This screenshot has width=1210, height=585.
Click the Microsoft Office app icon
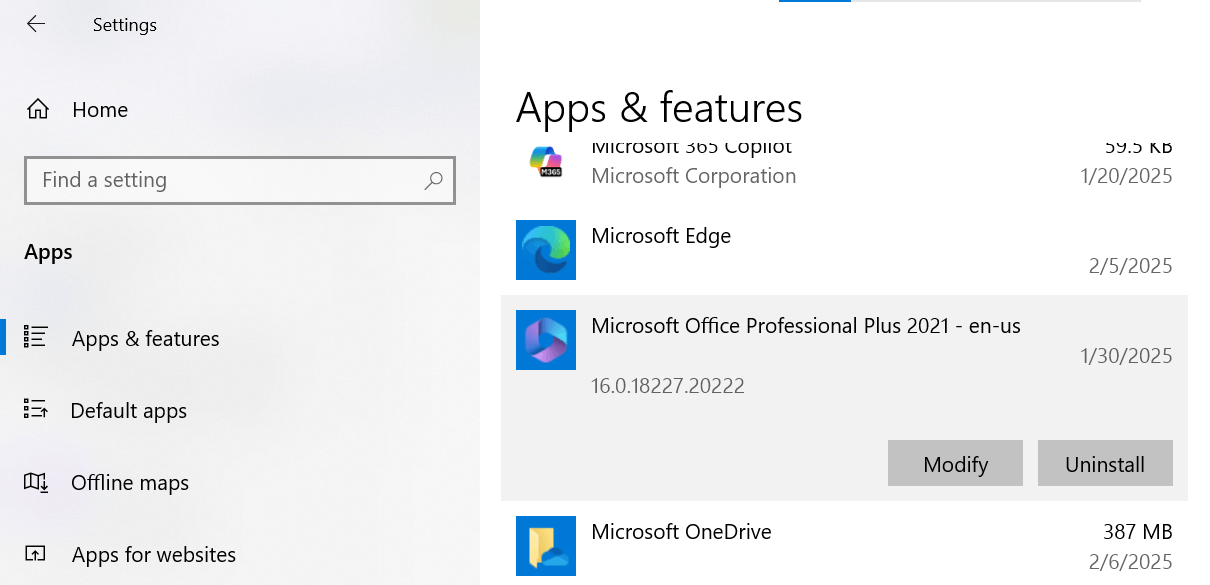point(546,340)
